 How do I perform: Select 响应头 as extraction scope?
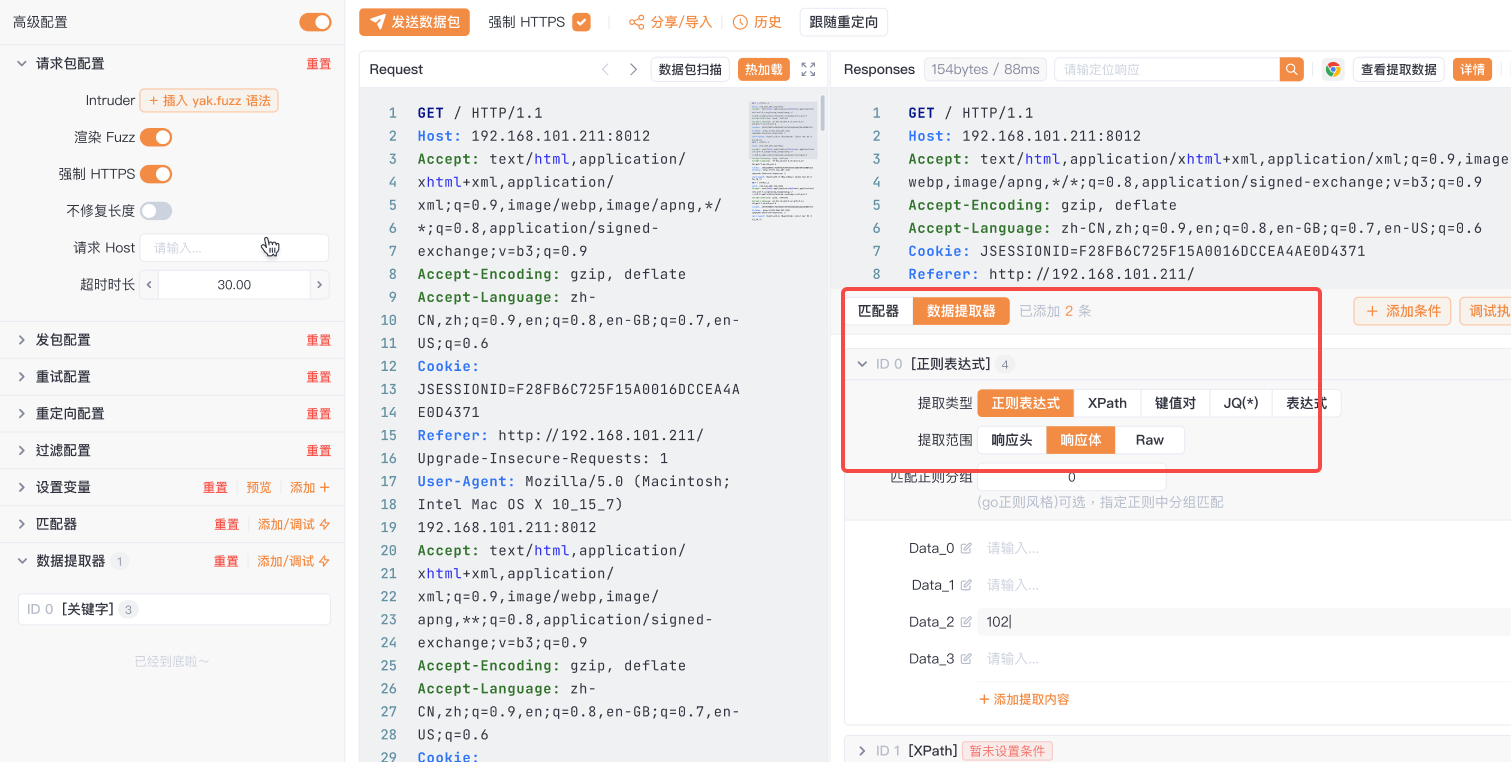[x=1012, y=440]
